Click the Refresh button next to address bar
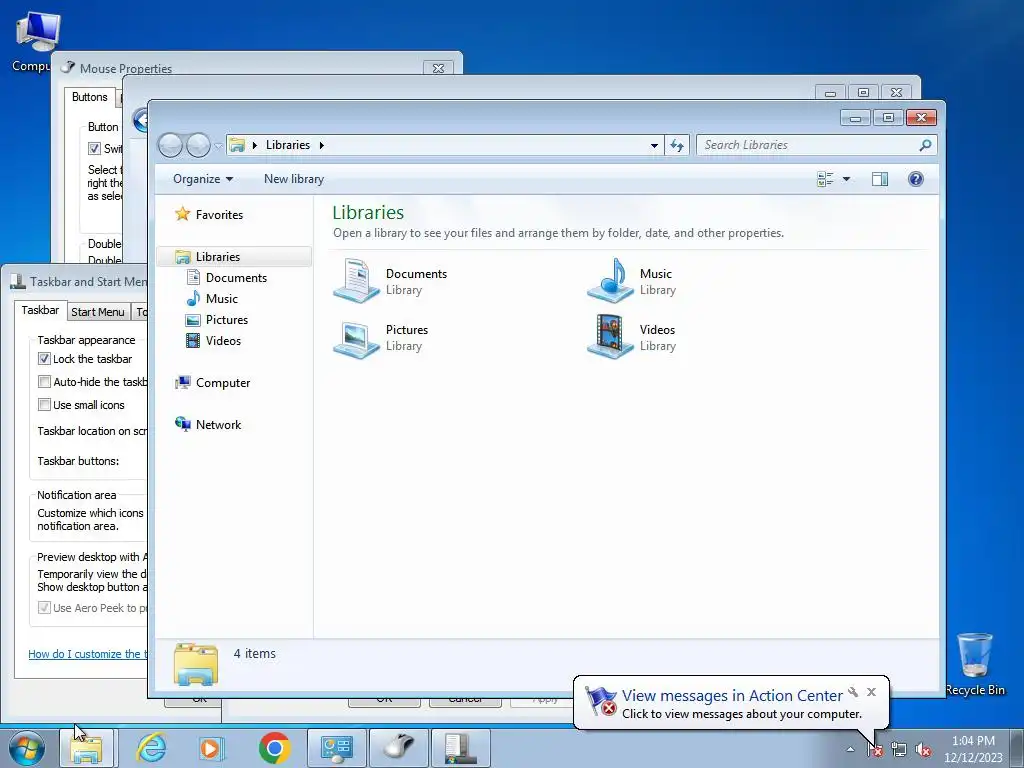Viewport: 1024px width, 768px height. [677, 145]
